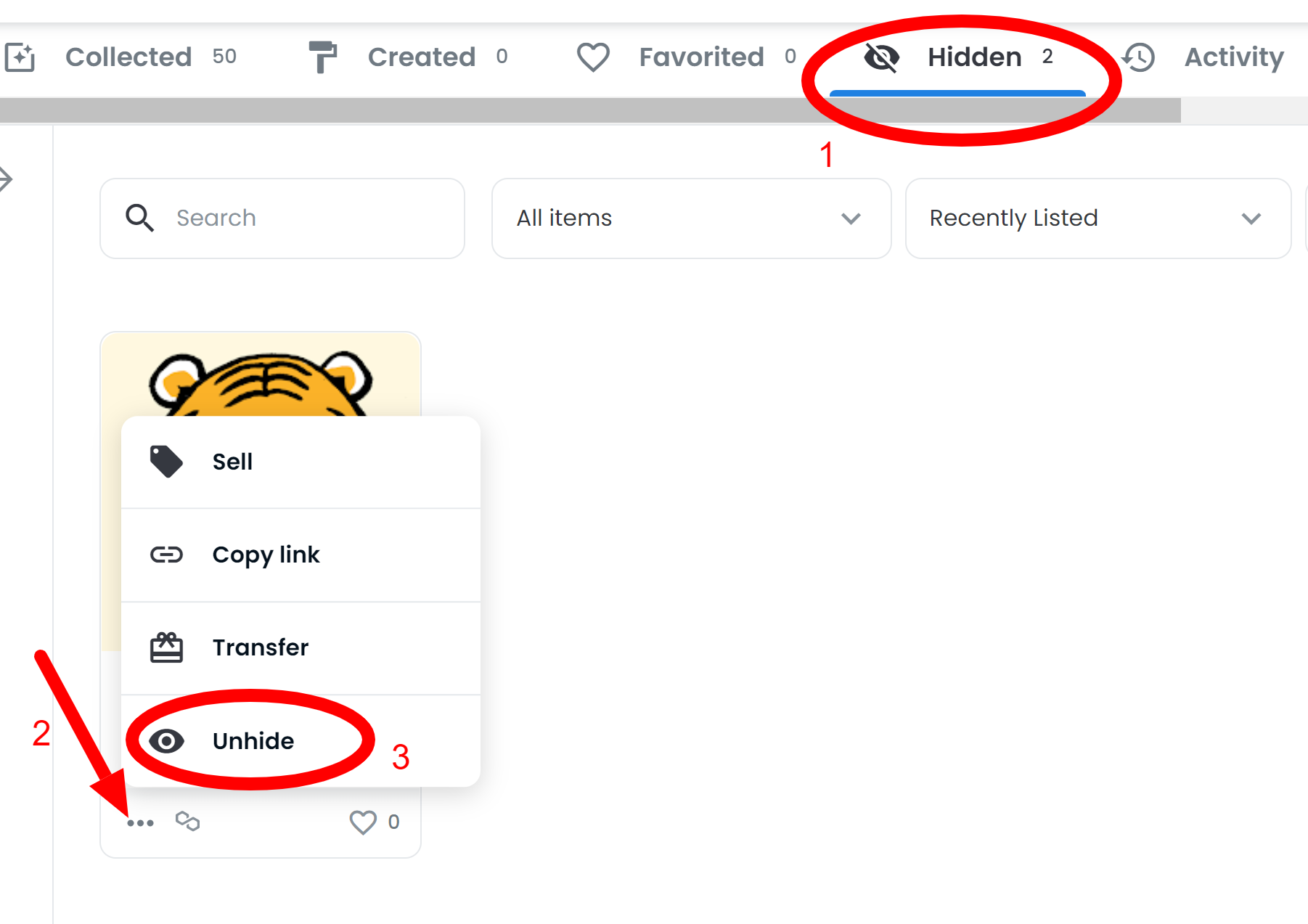Click the Created paint roller icon
Viewport: 1308px width, 924px height.
(322, 57)
